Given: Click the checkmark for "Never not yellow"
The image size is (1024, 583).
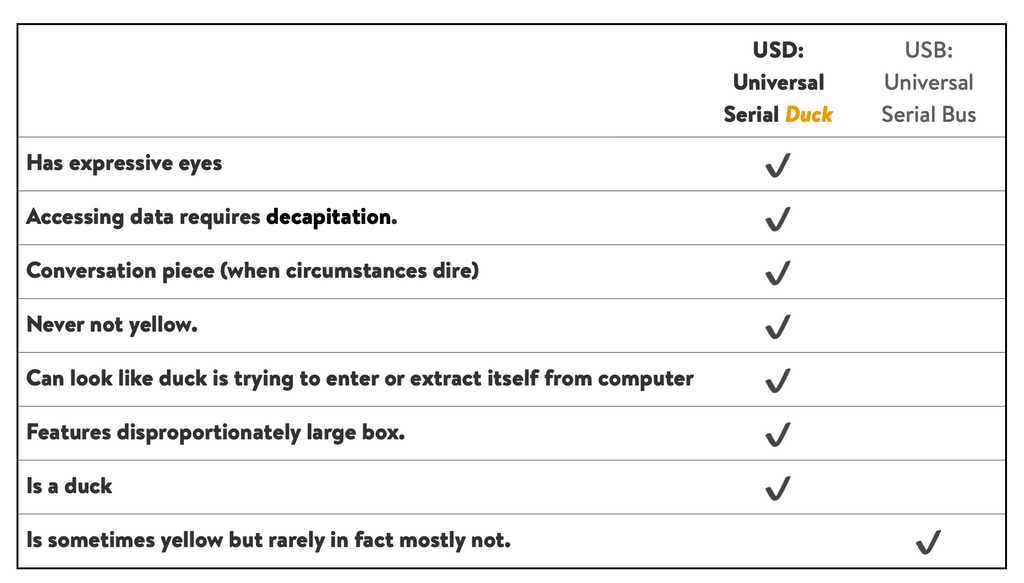Looking at the screenshot, I should pos(777,327).
